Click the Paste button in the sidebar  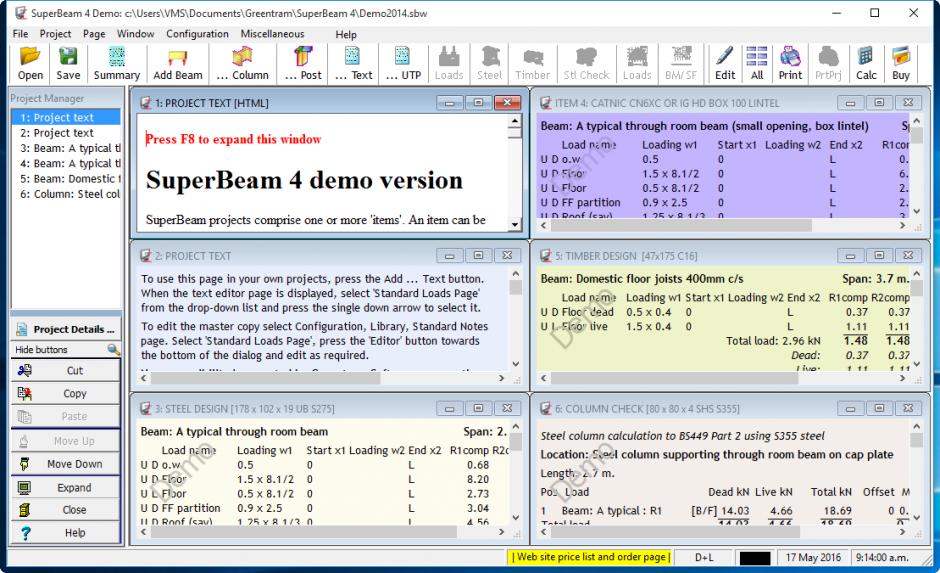(66, 416)
